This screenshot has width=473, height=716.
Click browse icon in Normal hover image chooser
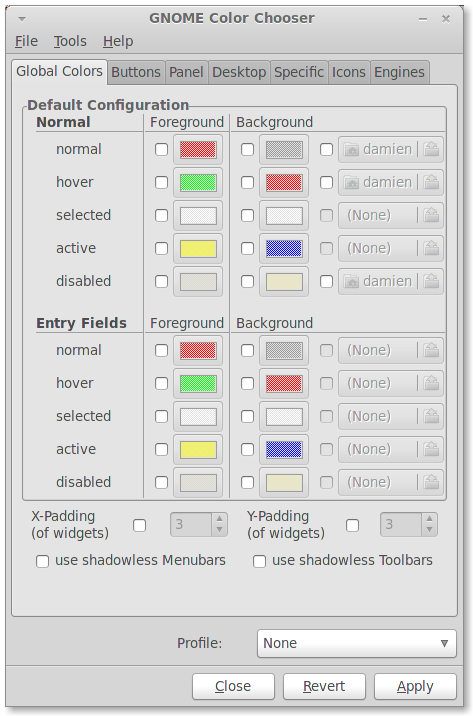pyautogui.click(x=431, y=182)
